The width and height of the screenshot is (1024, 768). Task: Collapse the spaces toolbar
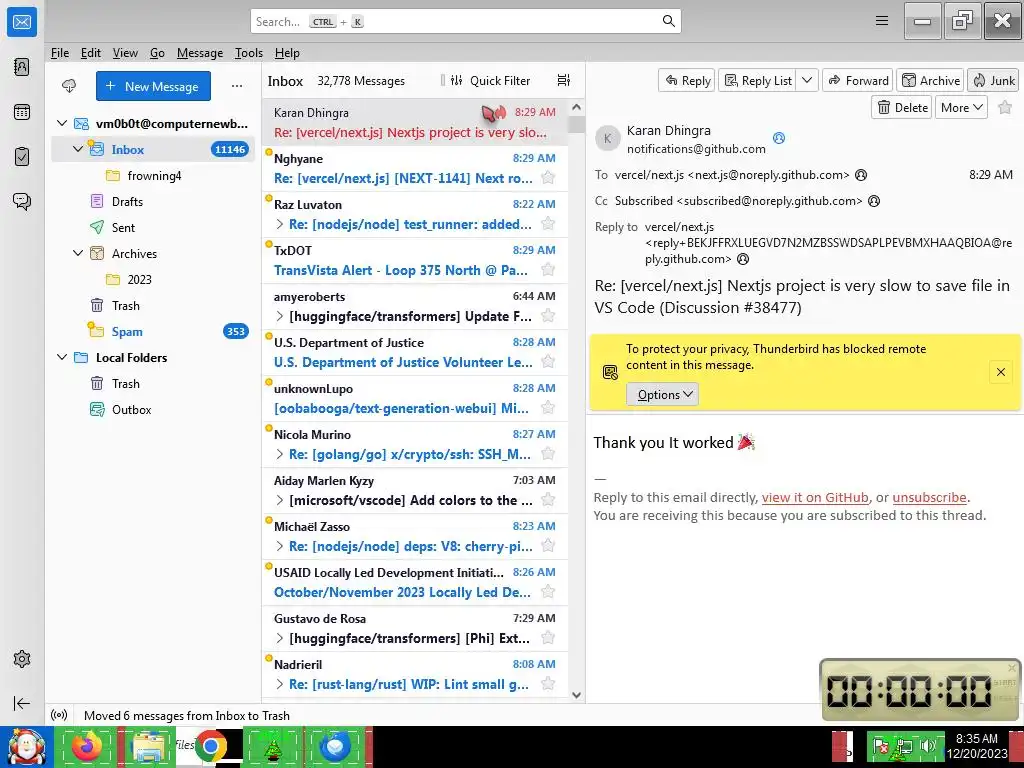point(22,703)
